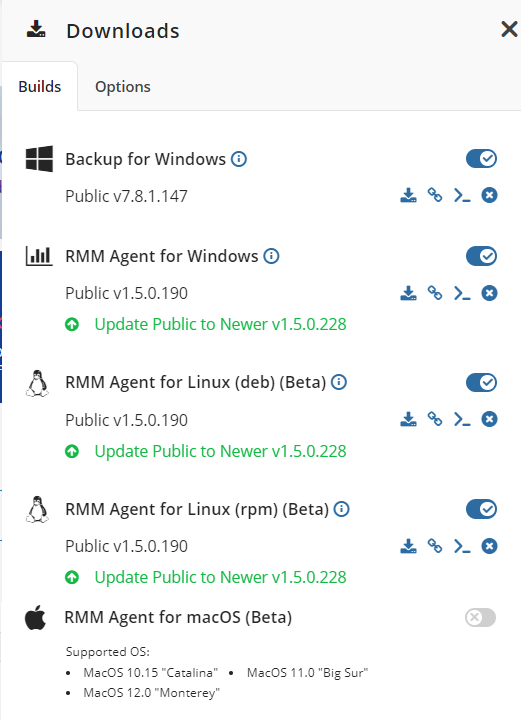Image resolution: width=521 pixels, height=720 pixels.
Task: Remove RMM Agent for Windows build
Action: click(x=489, y=293)
